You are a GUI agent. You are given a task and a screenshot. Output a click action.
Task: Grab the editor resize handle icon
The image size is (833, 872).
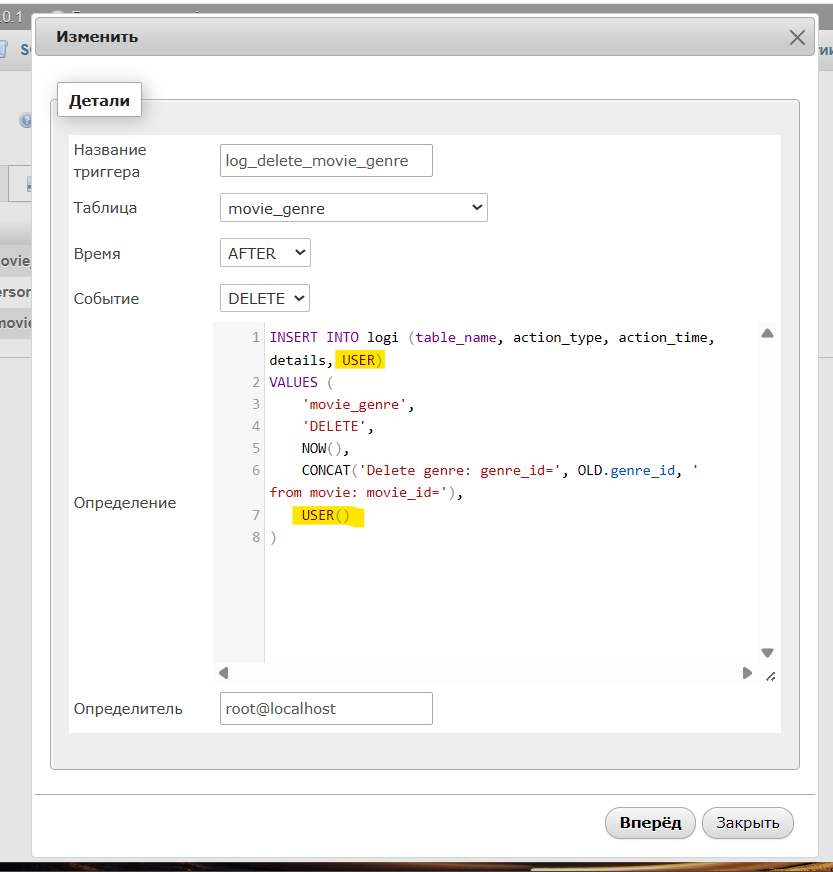tap(770, 677)
